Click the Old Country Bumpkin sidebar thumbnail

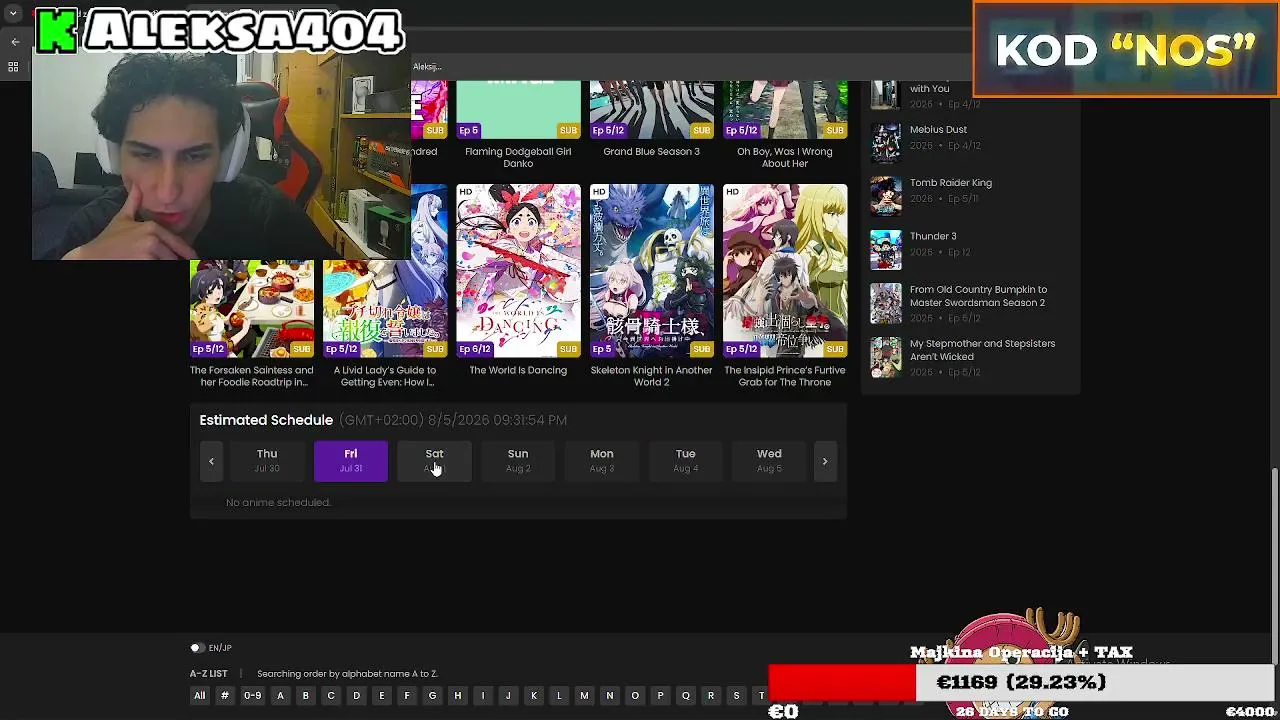pos(886,304)
